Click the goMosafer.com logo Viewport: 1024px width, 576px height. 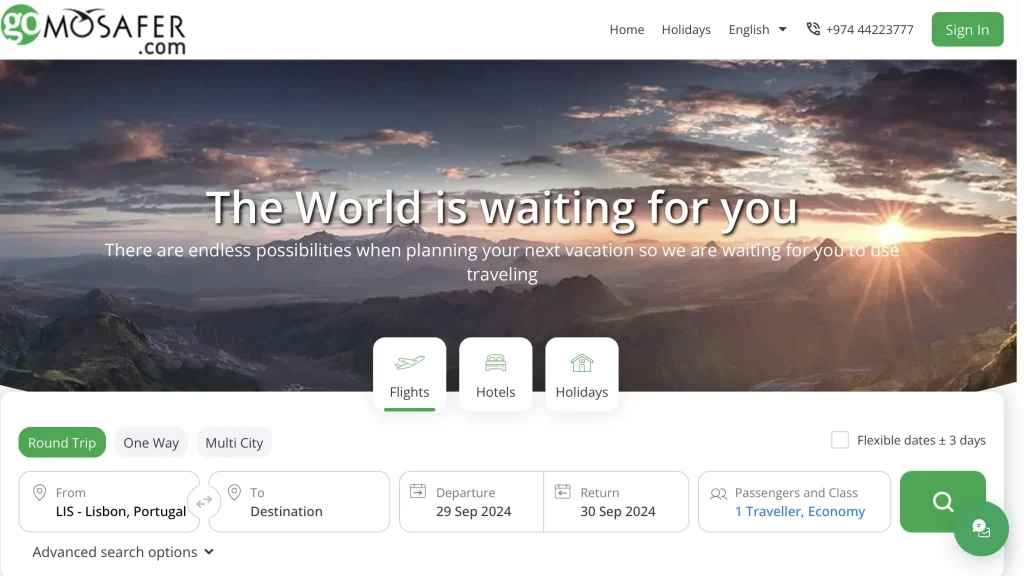tap(94, 28)
